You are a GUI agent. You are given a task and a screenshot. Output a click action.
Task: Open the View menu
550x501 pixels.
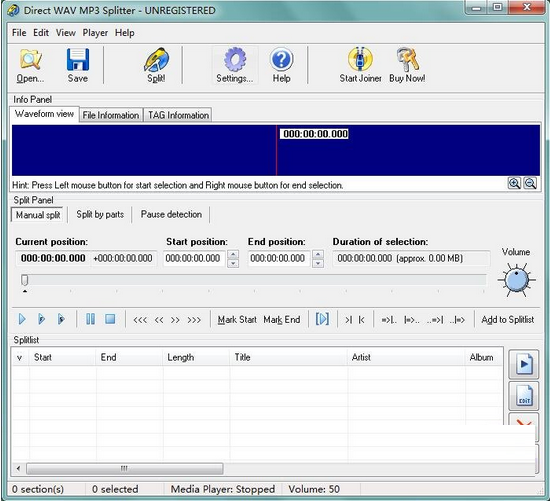(x=66, y=33)
